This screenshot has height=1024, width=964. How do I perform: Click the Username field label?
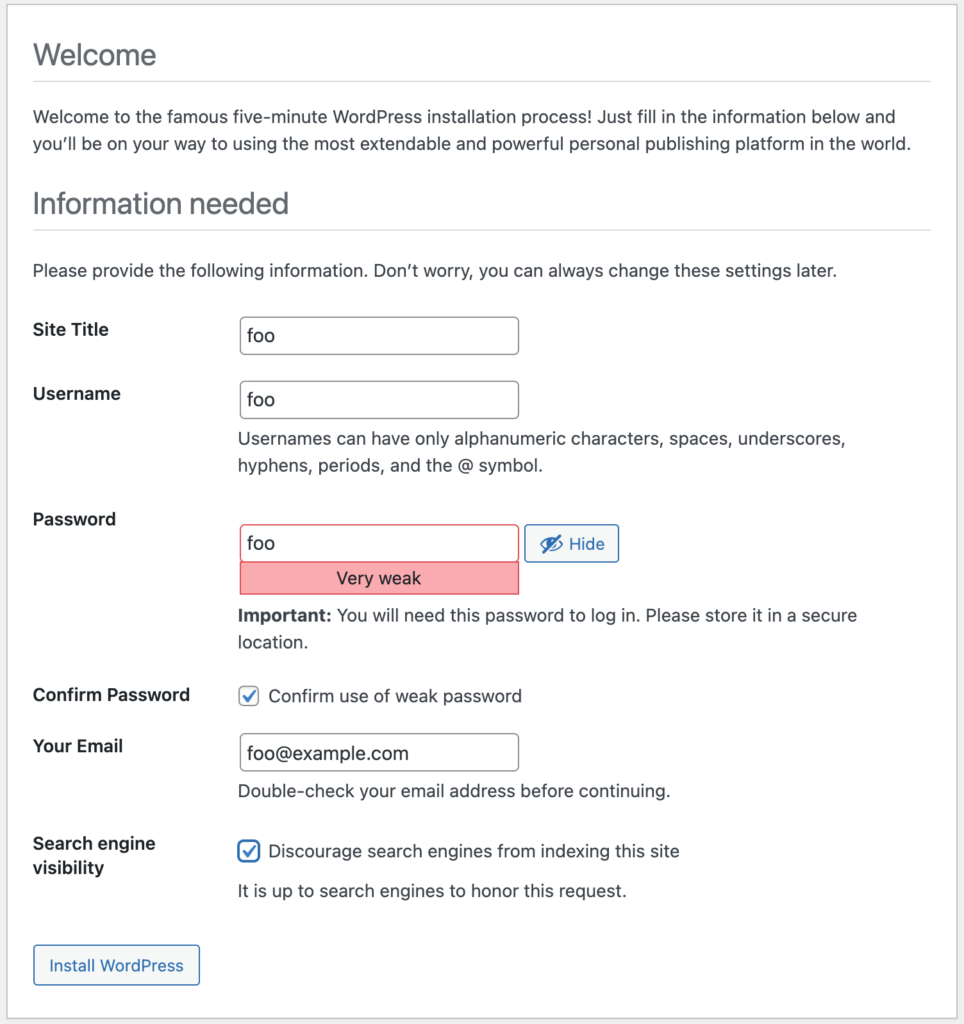[77, 394]
